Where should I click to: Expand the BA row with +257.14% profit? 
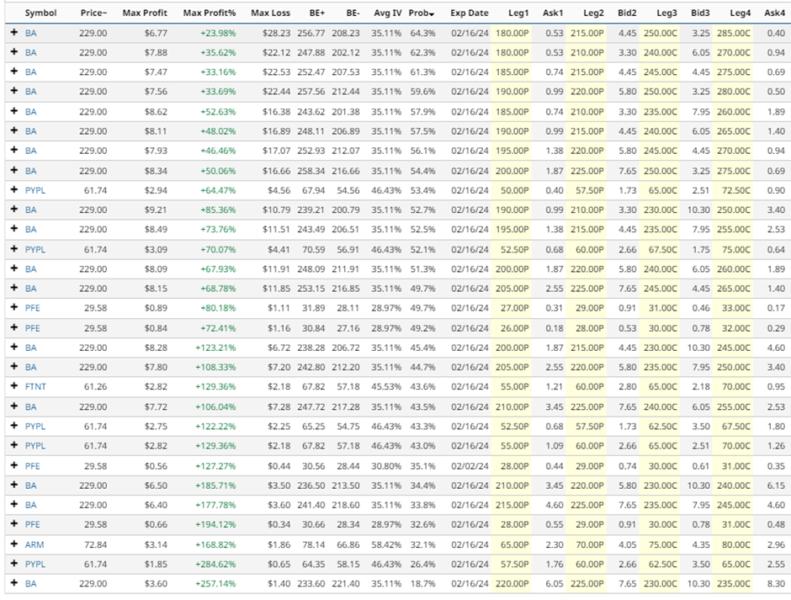pos(14,583)
